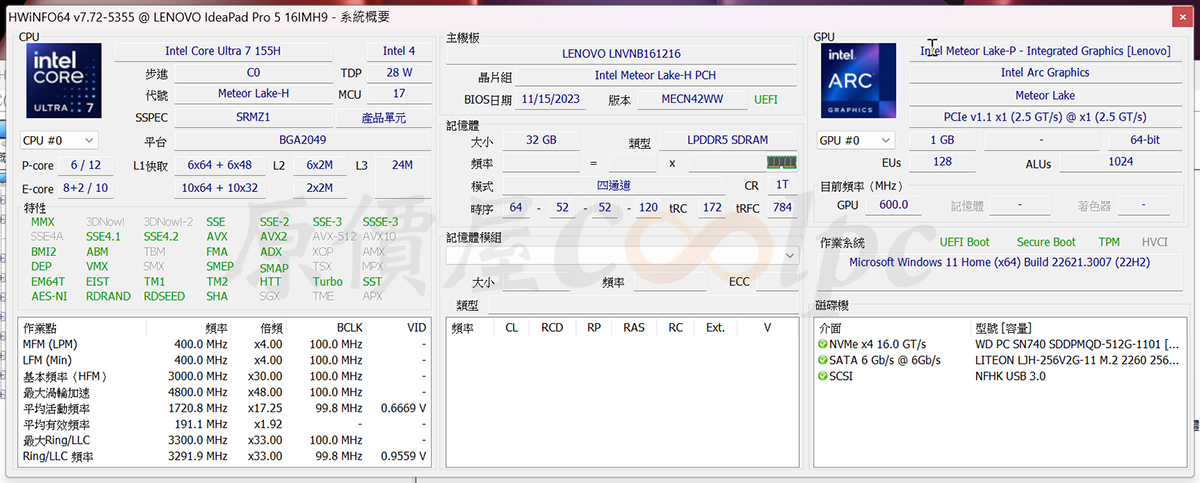Click the PCIe v1.1 x1 bus field
This screenshot has height=483, width=1200.
coord(1045,118)
